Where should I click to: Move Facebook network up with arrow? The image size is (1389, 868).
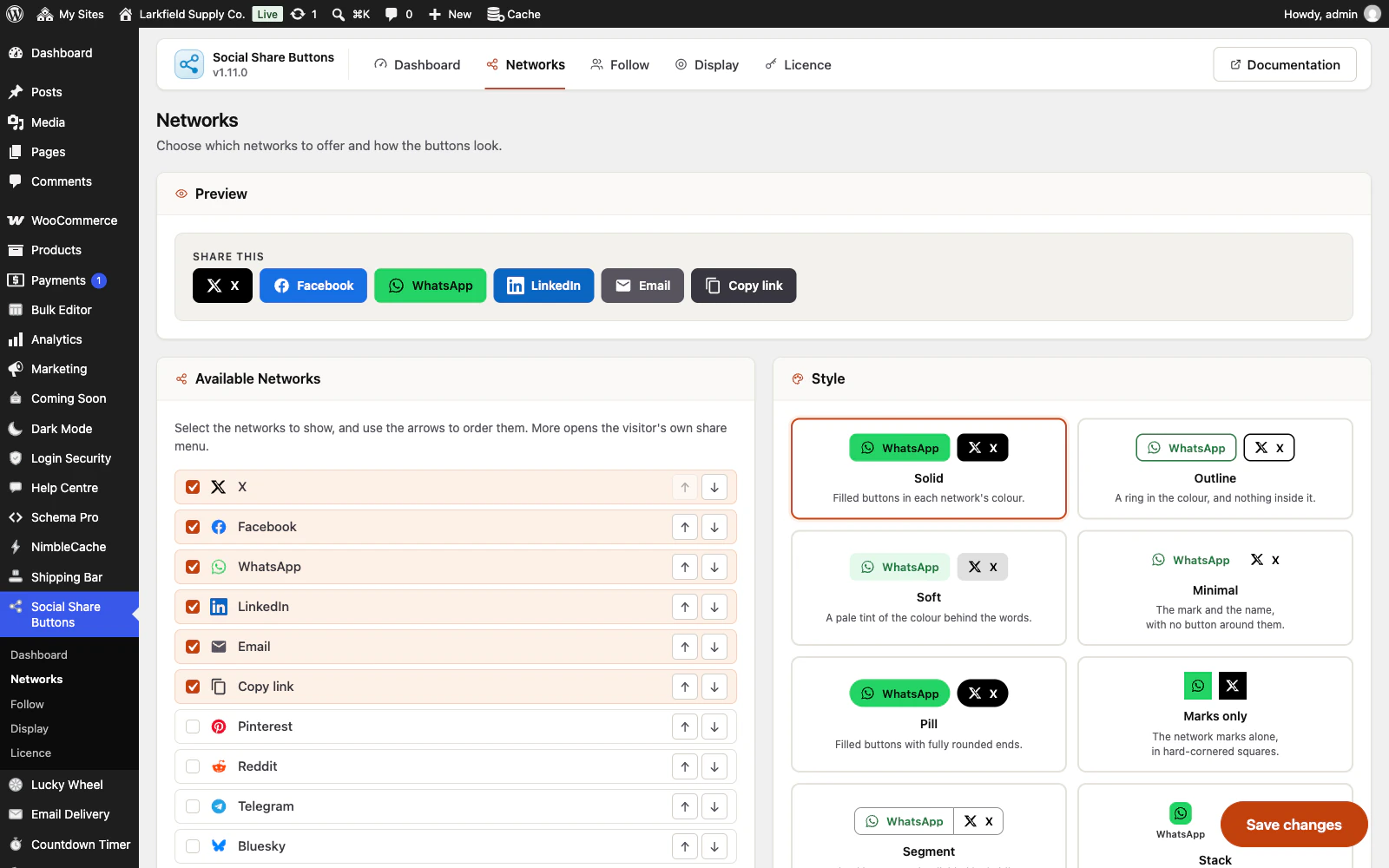pyautogui.click(x=685, y=527)
